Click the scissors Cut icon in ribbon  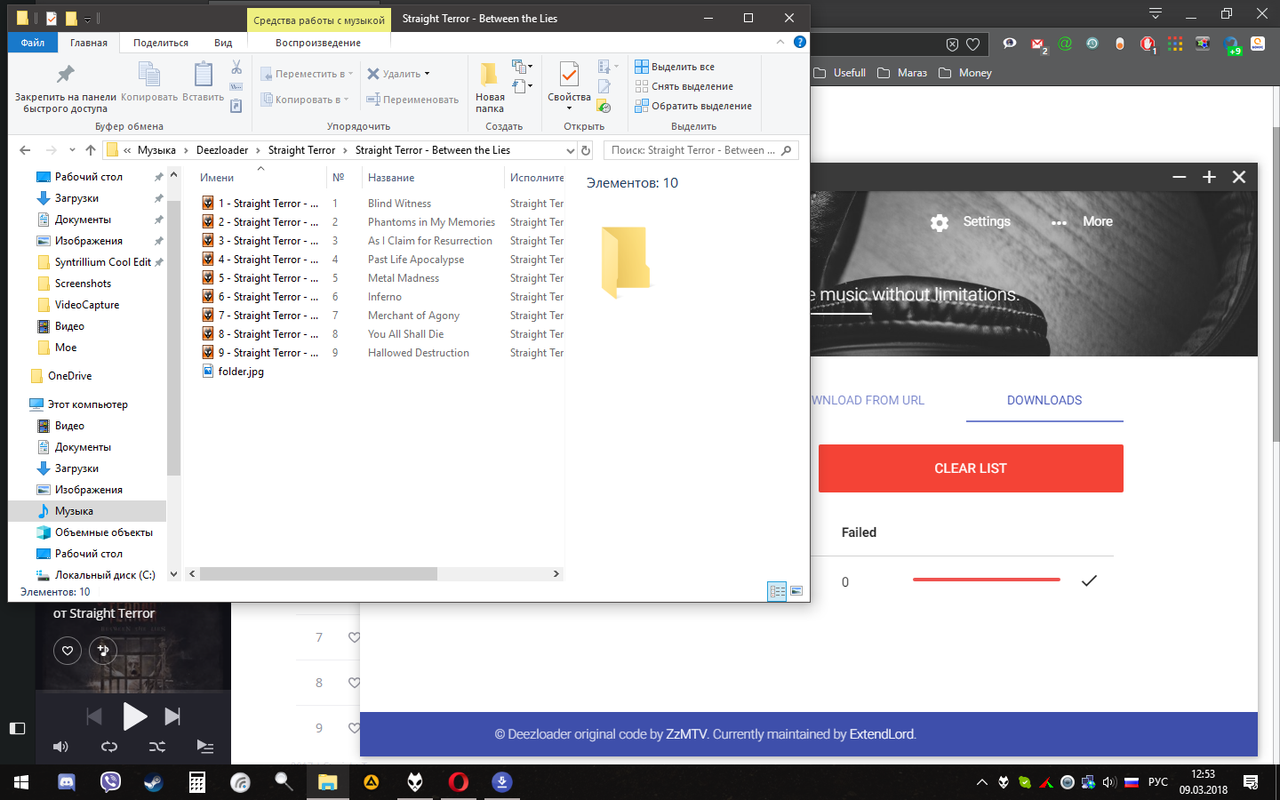point(236,67)
